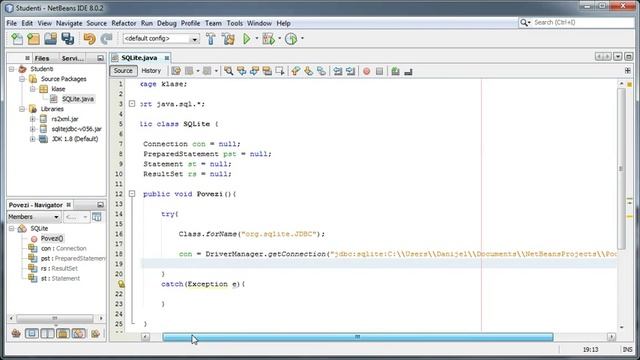
Task: Select rs : ResultSet in Navigator
Action: 59,268
